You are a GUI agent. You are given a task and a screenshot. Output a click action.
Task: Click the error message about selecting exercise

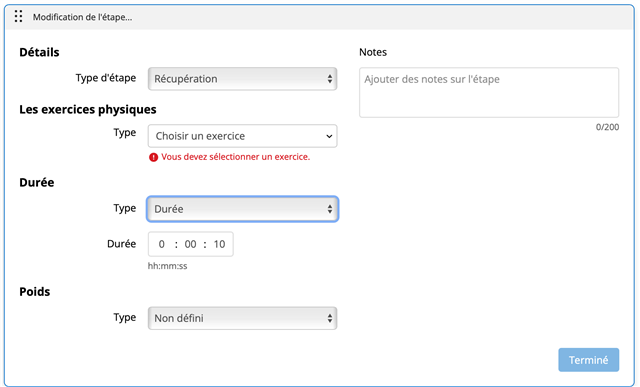click(x=236, y=157)
